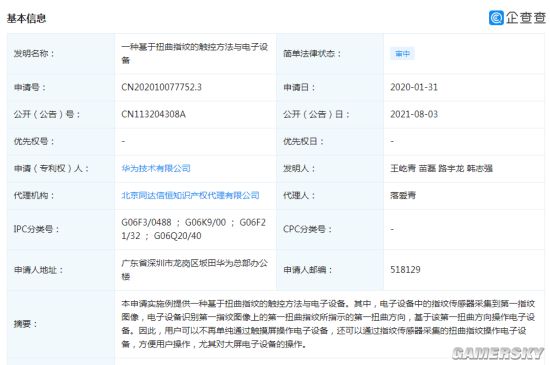Click the 基本信息 section heading

[26, 18]
